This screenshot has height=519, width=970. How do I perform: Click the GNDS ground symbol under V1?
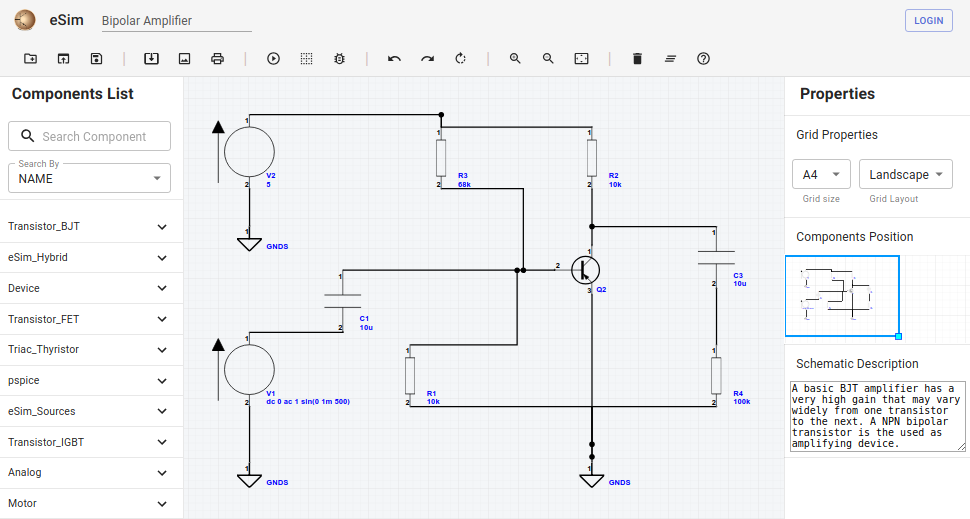point(249,481)
